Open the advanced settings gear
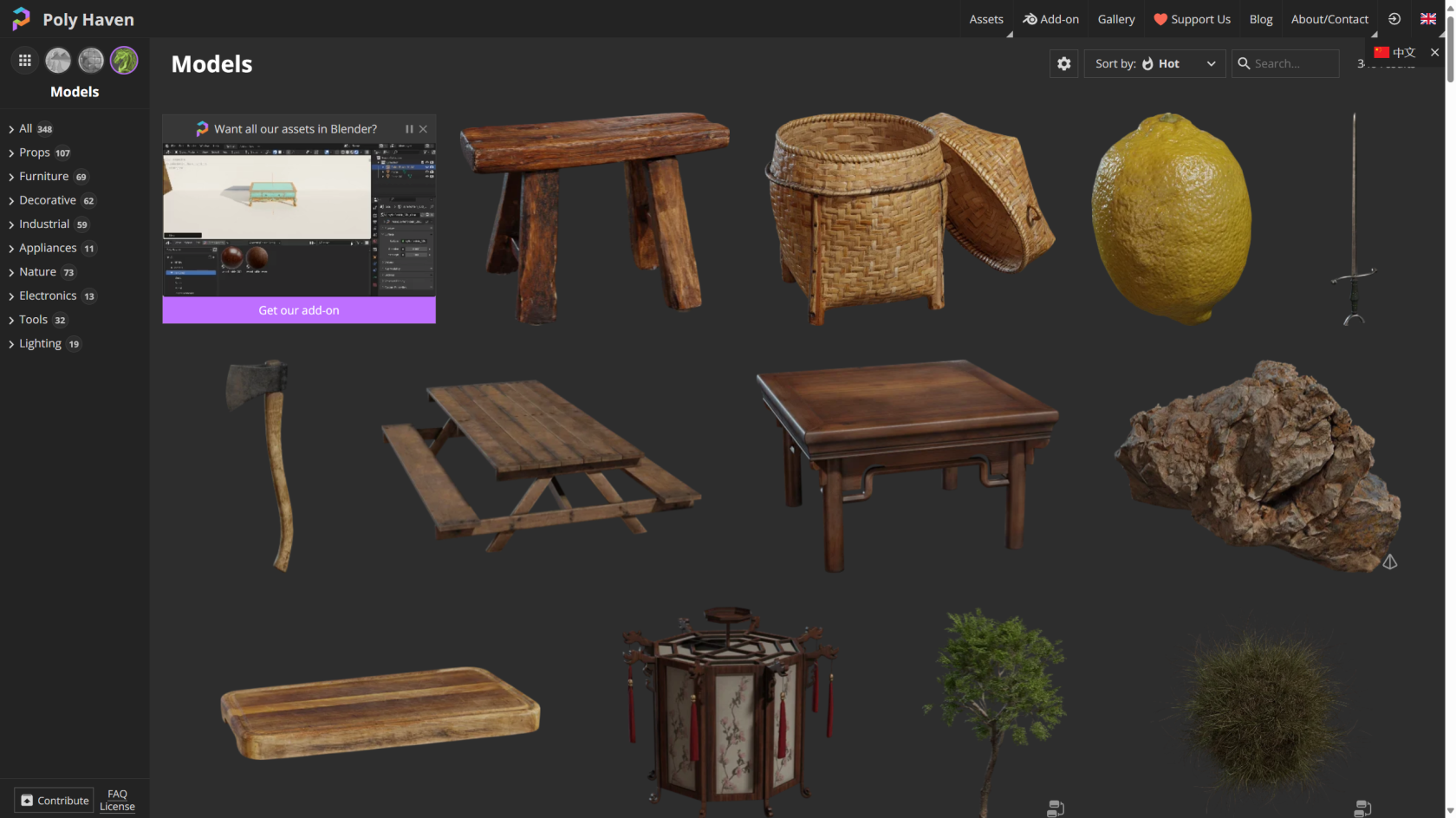Viewport: 1456px width, 818px height. [1064, 63]
